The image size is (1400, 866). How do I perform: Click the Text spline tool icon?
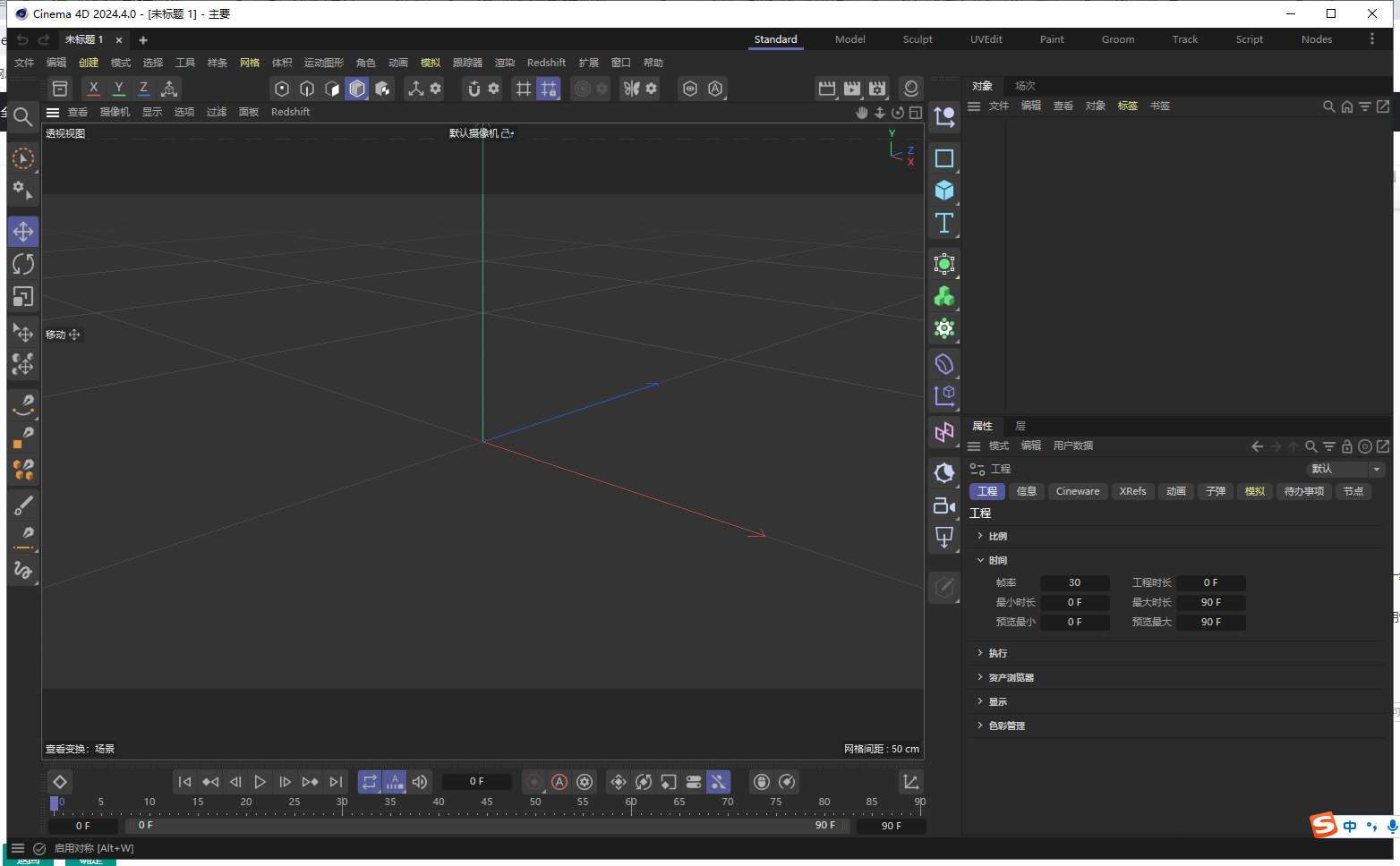pyautogui.click(x=943, y=223)
